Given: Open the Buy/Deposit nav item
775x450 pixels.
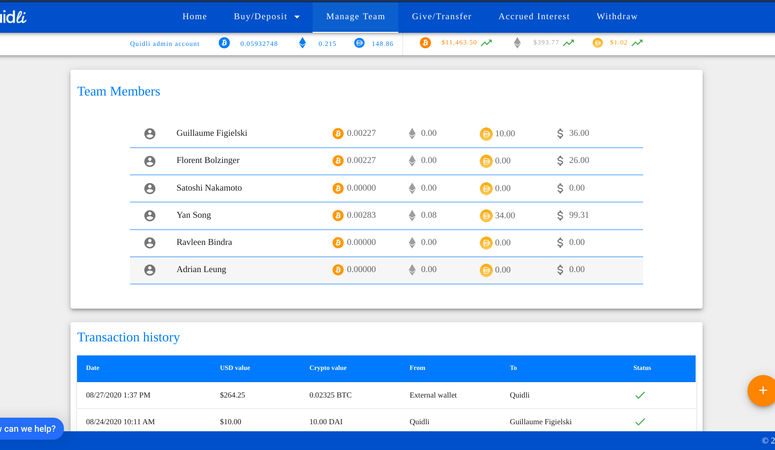Looking at the screenshot, I should coord(266,16).
